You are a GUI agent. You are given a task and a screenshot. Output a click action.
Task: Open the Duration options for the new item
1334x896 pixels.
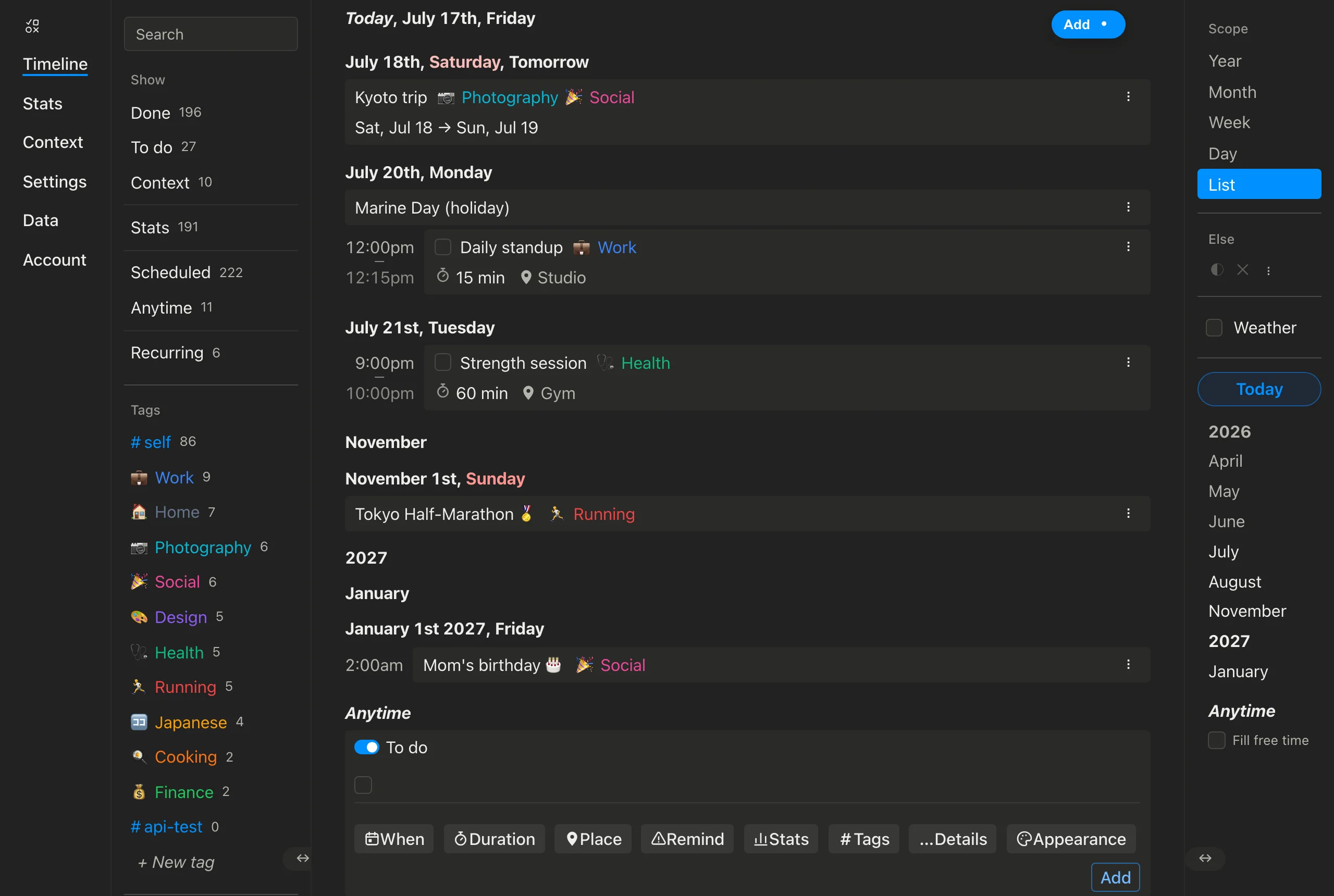pos(495,838)
